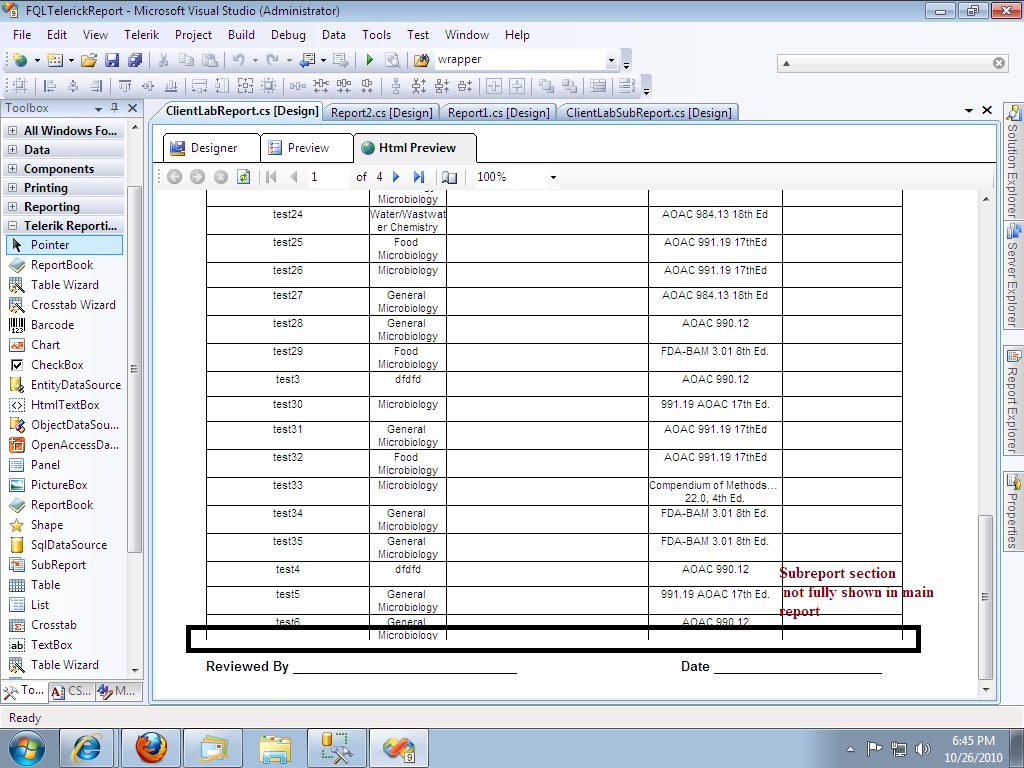Toggle the Toolbox auto-hide pin

115,108
